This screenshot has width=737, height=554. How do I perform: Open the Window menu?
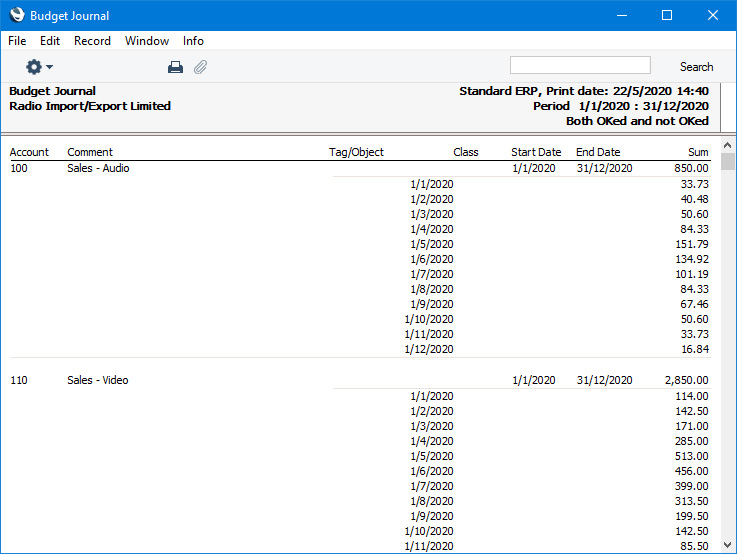[x=147, y=41]
